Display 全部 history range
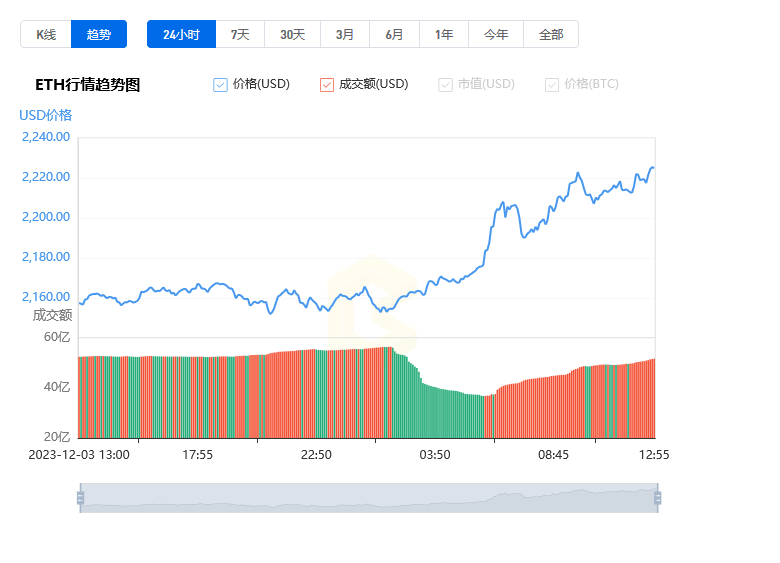 tap(551, 34)
